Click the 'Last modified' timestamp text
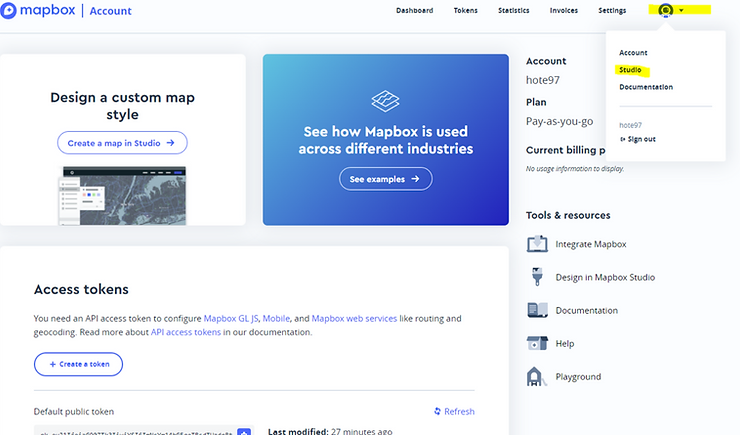 tap(330, 431)
